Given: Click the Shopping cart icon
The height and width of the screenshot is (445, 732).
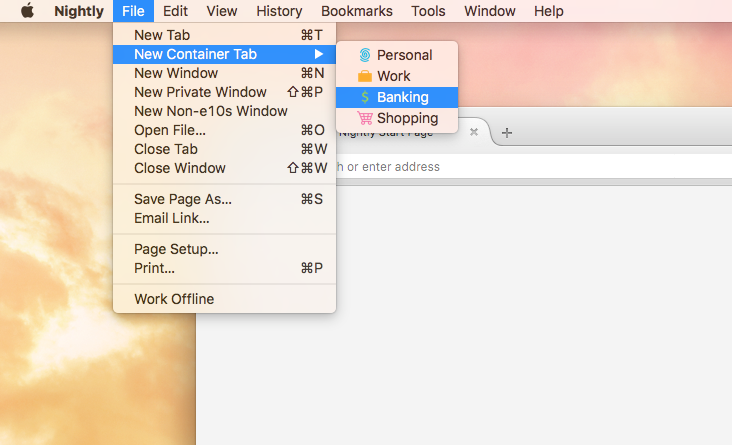Looking at the screenshot, I should click(365, 118).
